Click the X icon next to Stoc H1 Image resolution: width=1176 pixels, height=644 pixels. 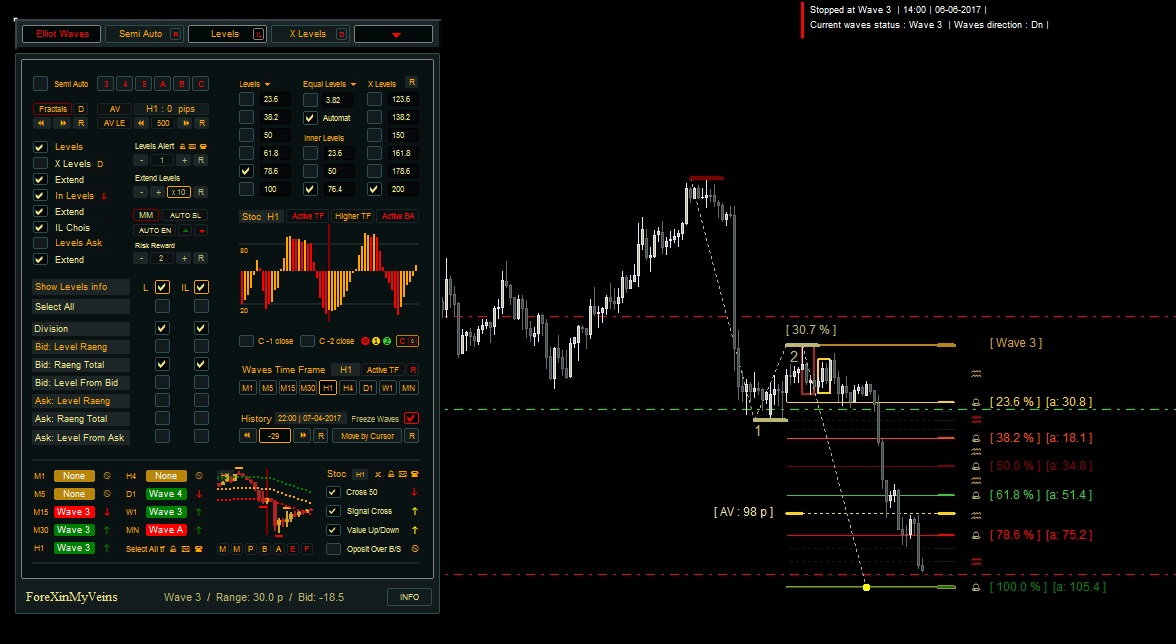(378, 474)
